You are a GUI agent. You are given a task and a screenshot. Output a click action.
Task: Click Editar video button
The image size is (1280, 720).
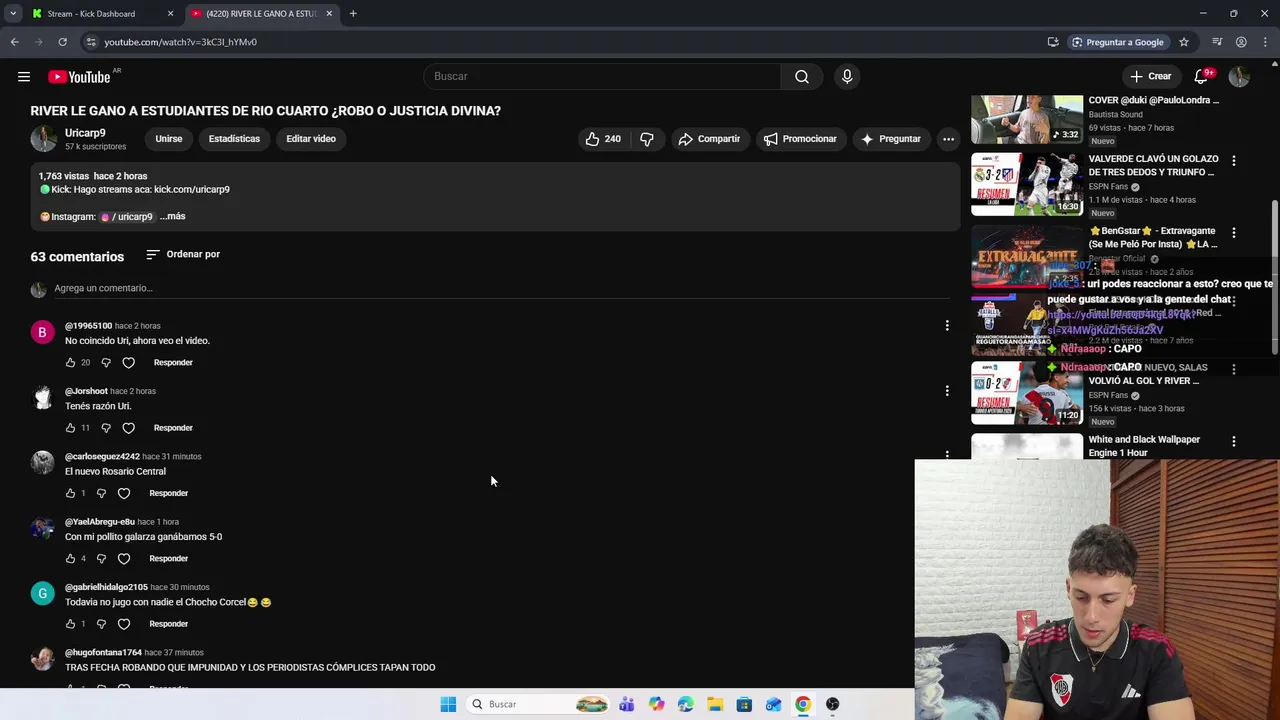click(311, 139)
